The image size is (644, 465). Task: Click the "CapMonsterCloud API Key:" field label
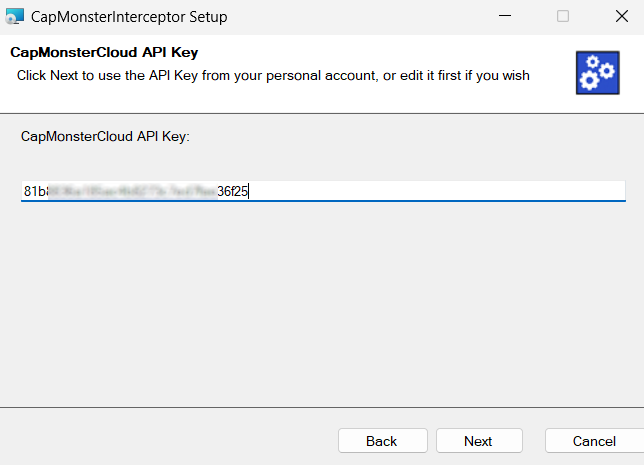[x=105, y=136]
